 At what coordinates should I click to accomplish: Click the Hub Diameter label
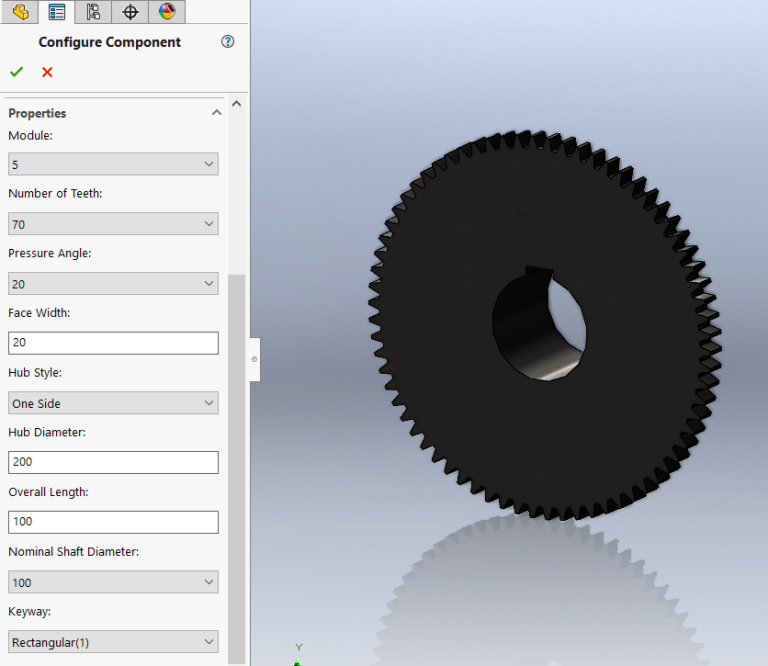click(x=47, y=432)
